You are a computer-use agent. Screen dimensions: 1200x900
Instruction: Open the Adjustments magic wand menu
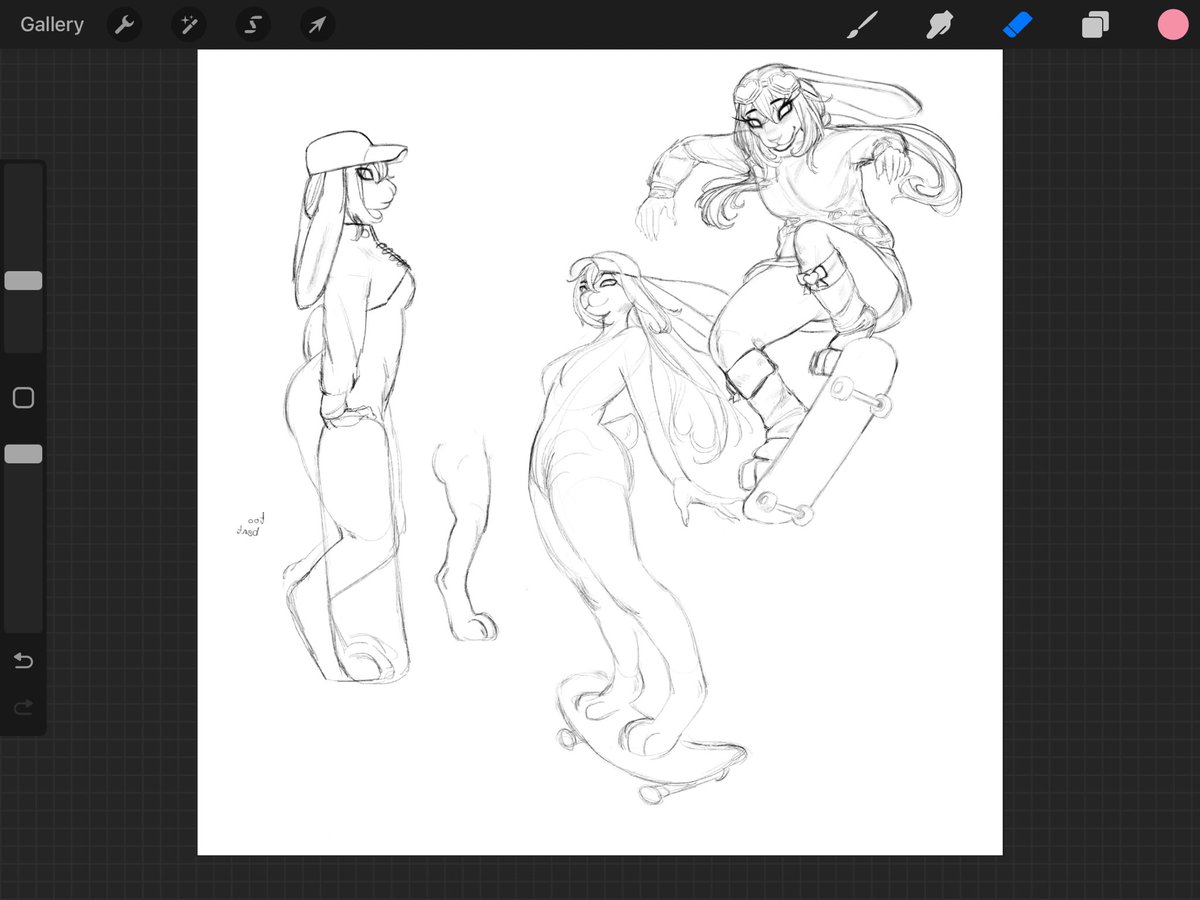click(x=188, y=25)
